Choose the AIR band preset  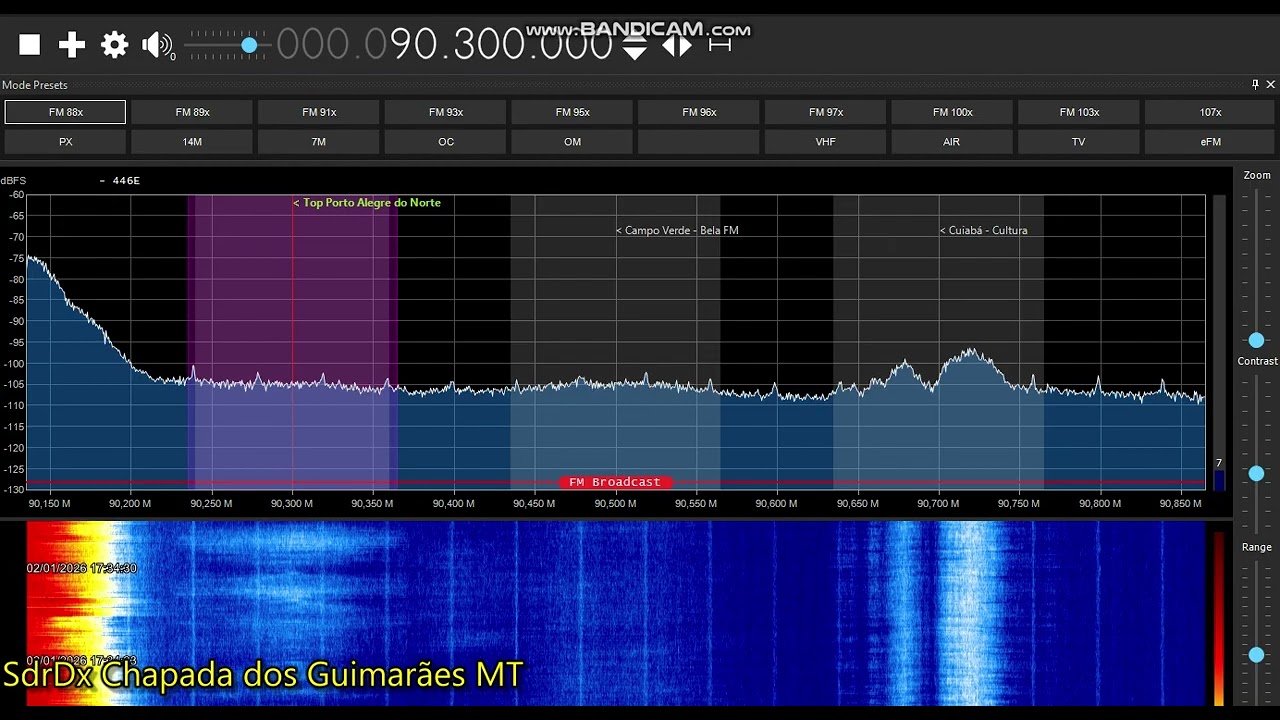952,142
